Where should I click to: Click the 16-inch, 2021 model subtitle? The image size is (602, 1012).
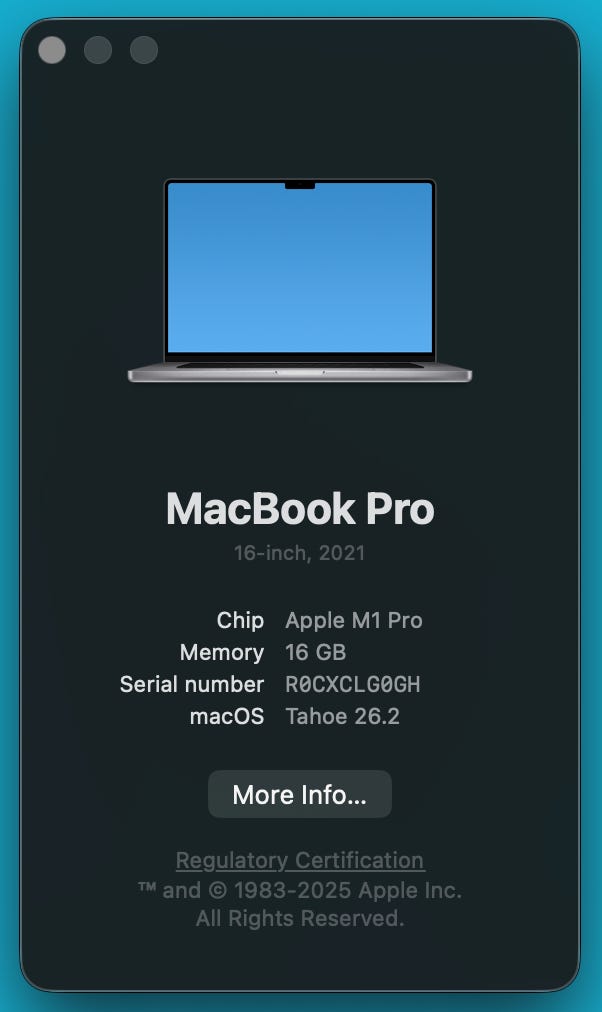(299, 553)
